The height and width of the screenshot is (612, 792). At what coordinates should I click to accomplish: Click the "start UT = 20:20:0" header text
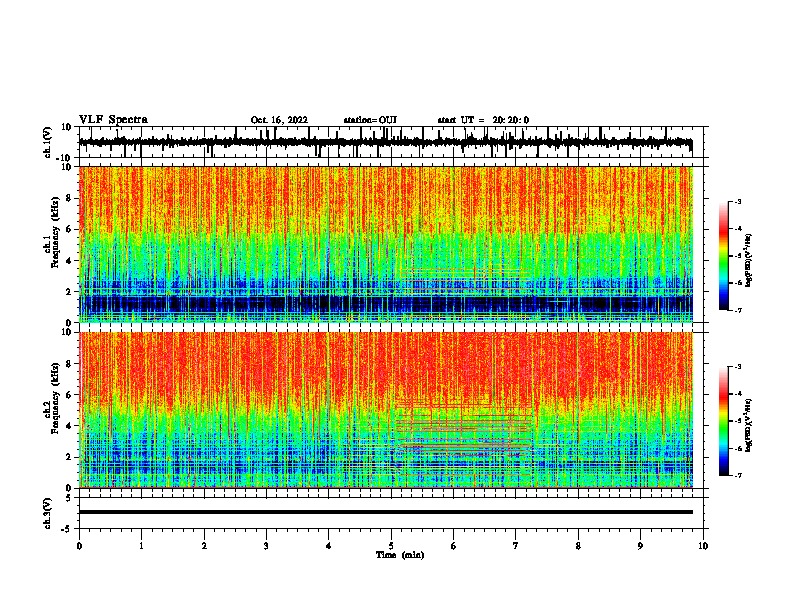[x=483, y=120]
